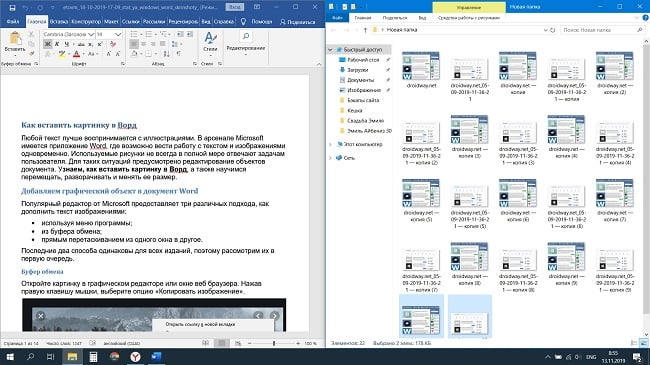Click the Copy icon in Word clipboard group
The width and height of the screenshot is (650, 365).
(32, 44)
